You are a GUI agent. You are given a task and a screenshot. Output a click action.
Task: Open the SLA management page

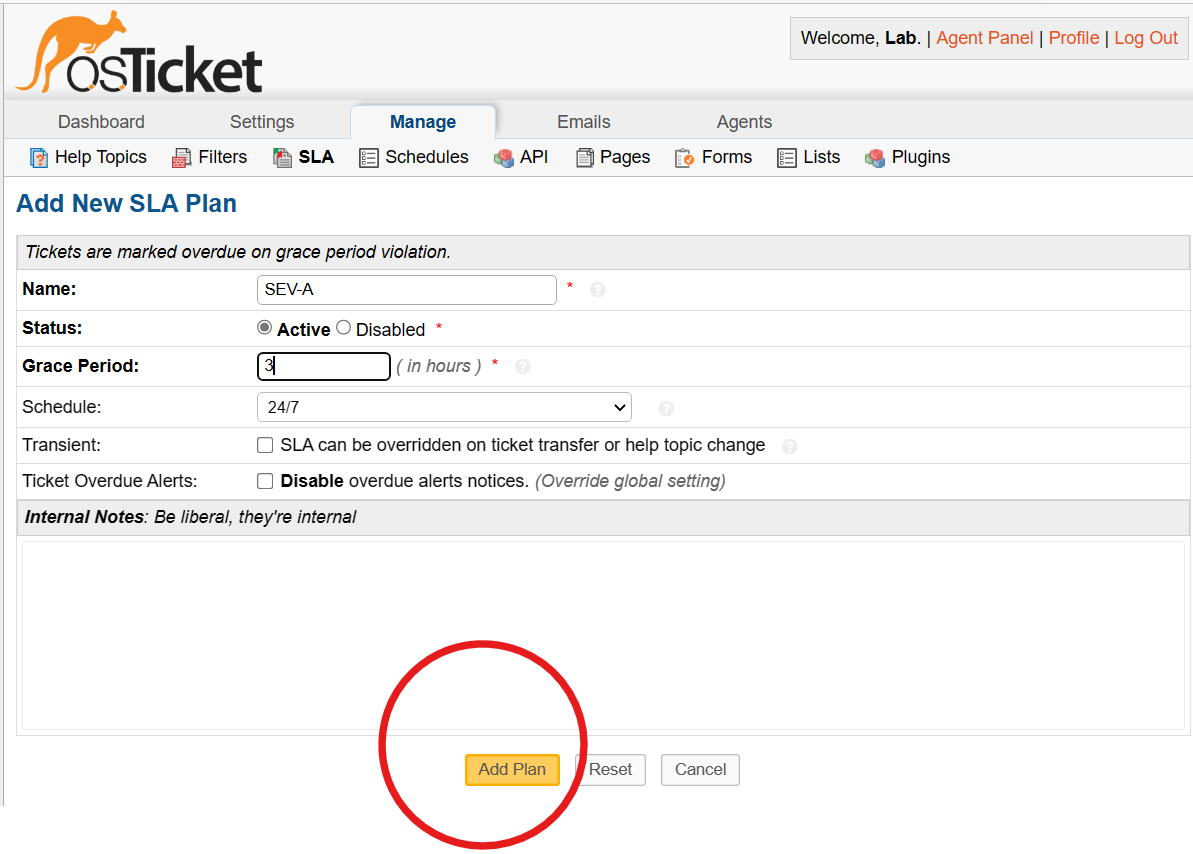click(x=282, y=157)
